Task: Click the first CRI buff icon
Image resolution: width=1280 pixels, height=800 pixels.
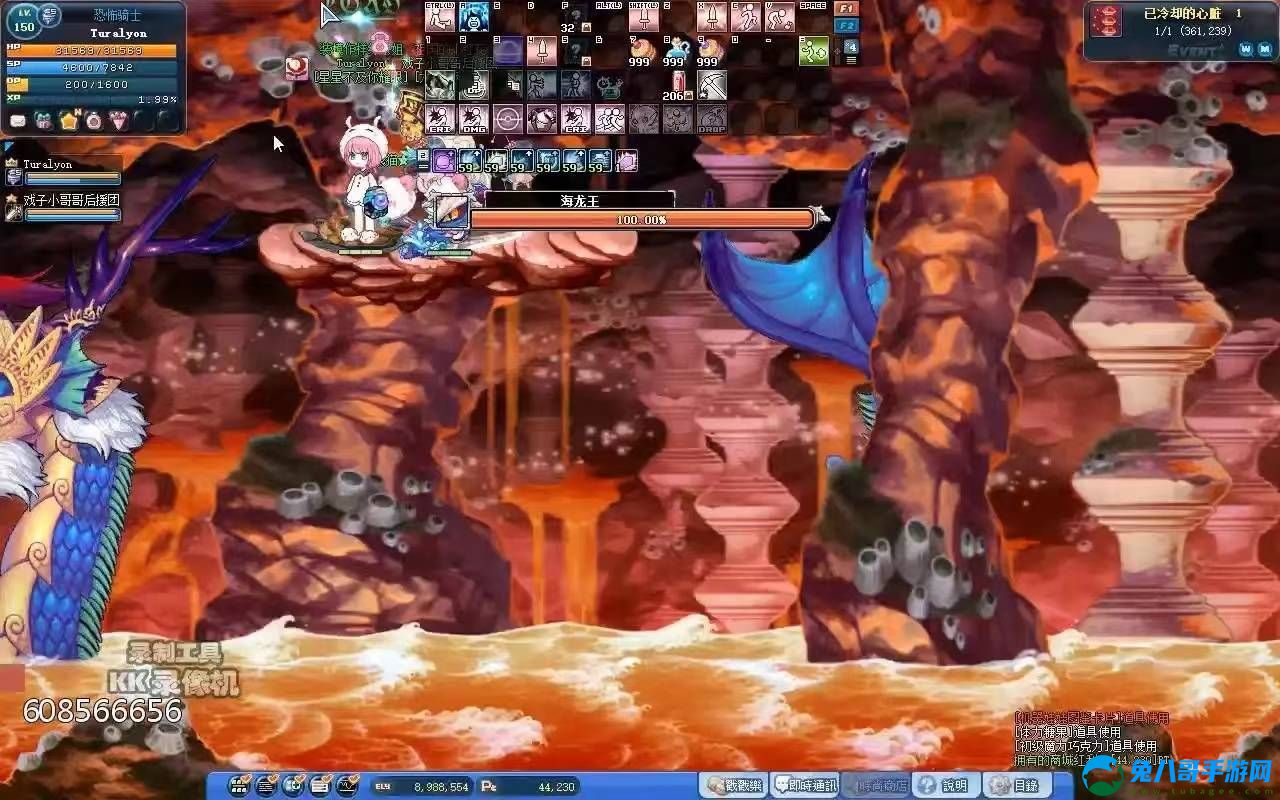Action: point(440,119)
